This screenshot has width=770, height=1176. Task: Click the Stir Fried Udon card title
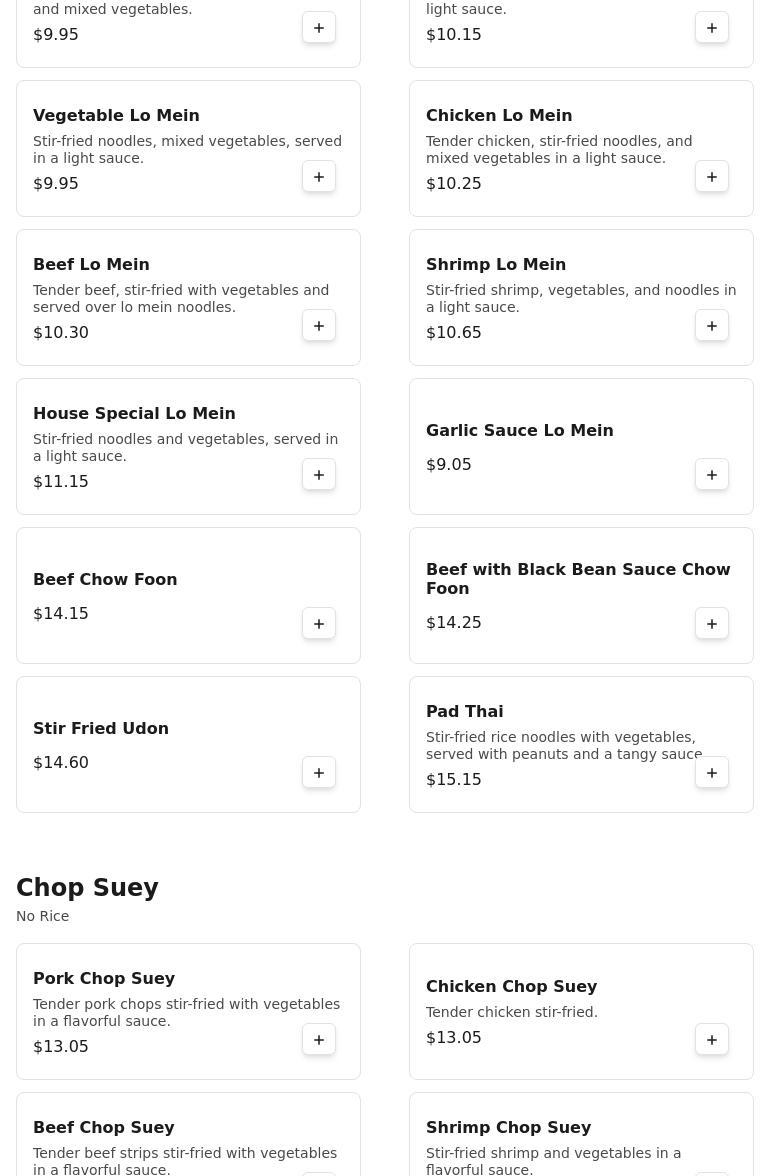click(x=101, y=729)
